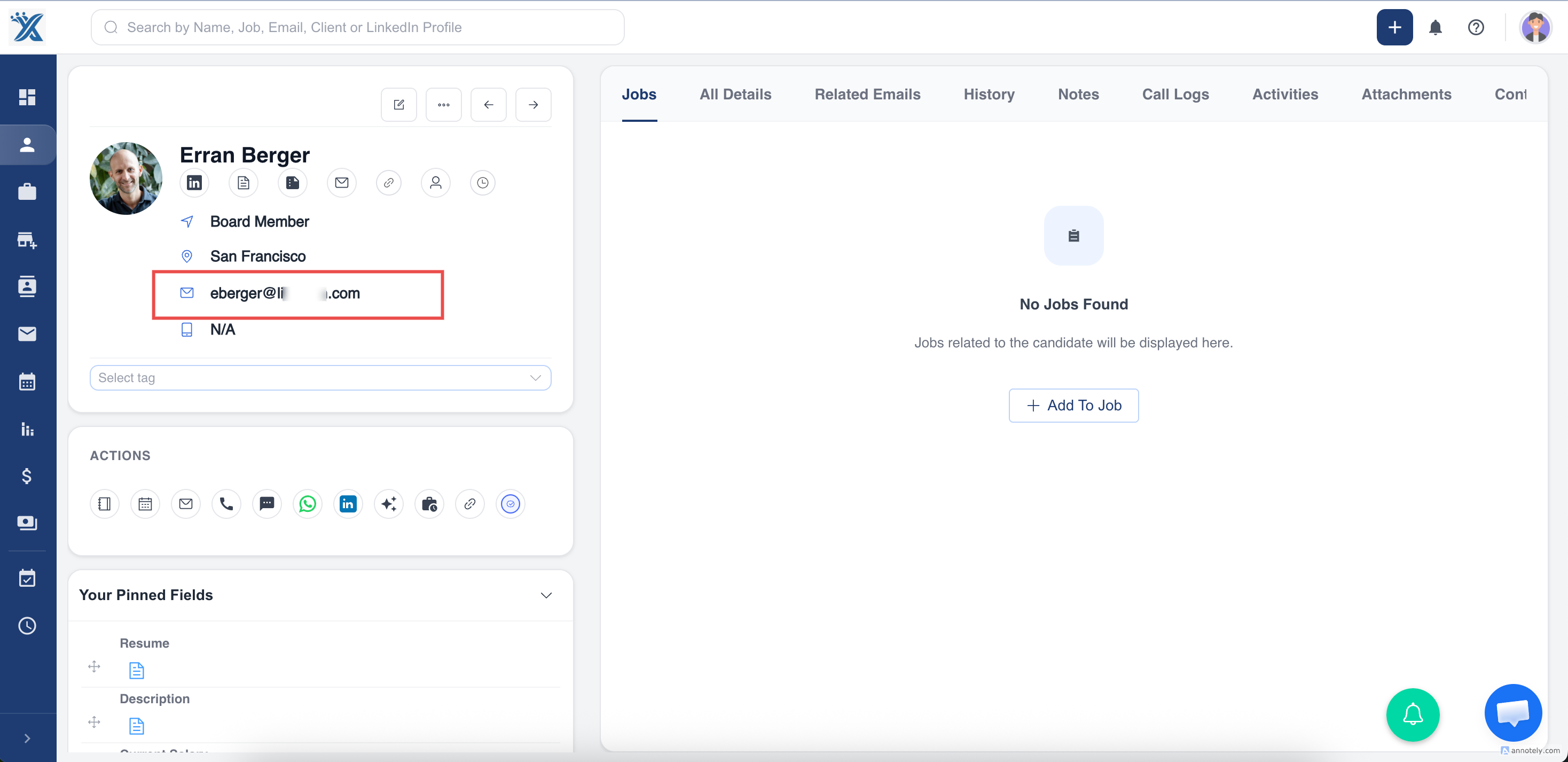Click the link icon under candidate name
Screen dimensions: 1568x762
(388, 183)
